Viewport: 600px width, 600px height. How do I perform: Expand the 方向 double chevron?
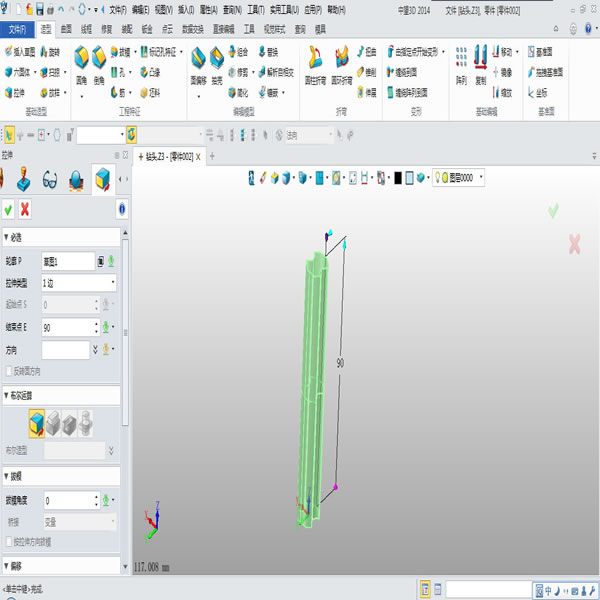pos(95,349)
